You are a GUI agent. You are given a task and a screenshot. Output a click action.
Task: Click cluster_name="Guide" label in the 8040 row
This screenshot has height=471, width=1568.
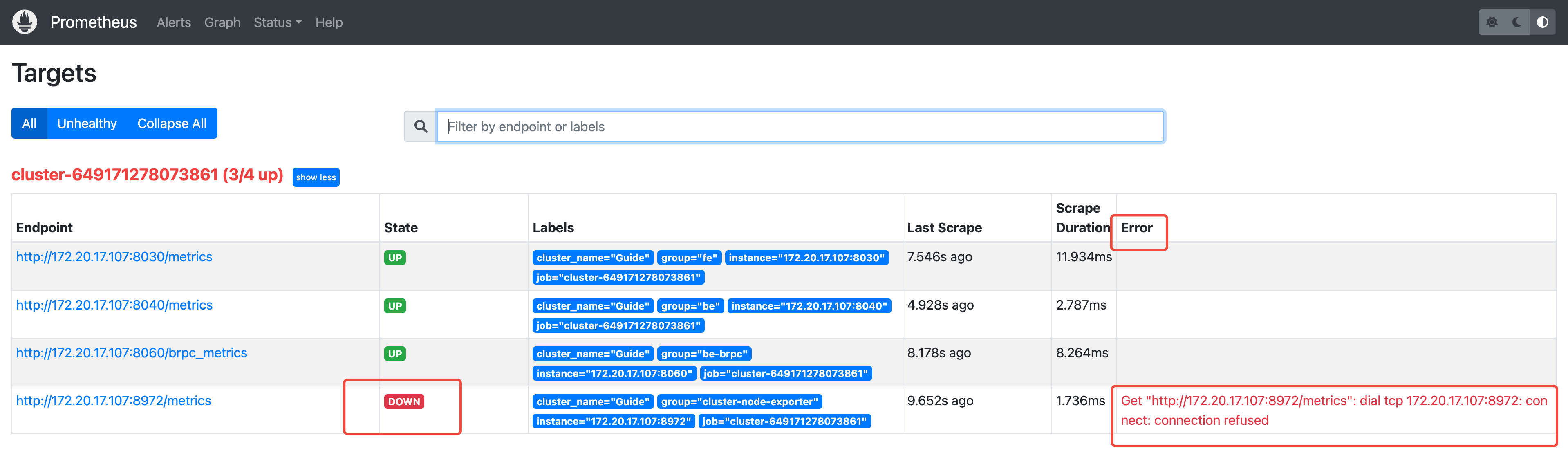point(593,305)
